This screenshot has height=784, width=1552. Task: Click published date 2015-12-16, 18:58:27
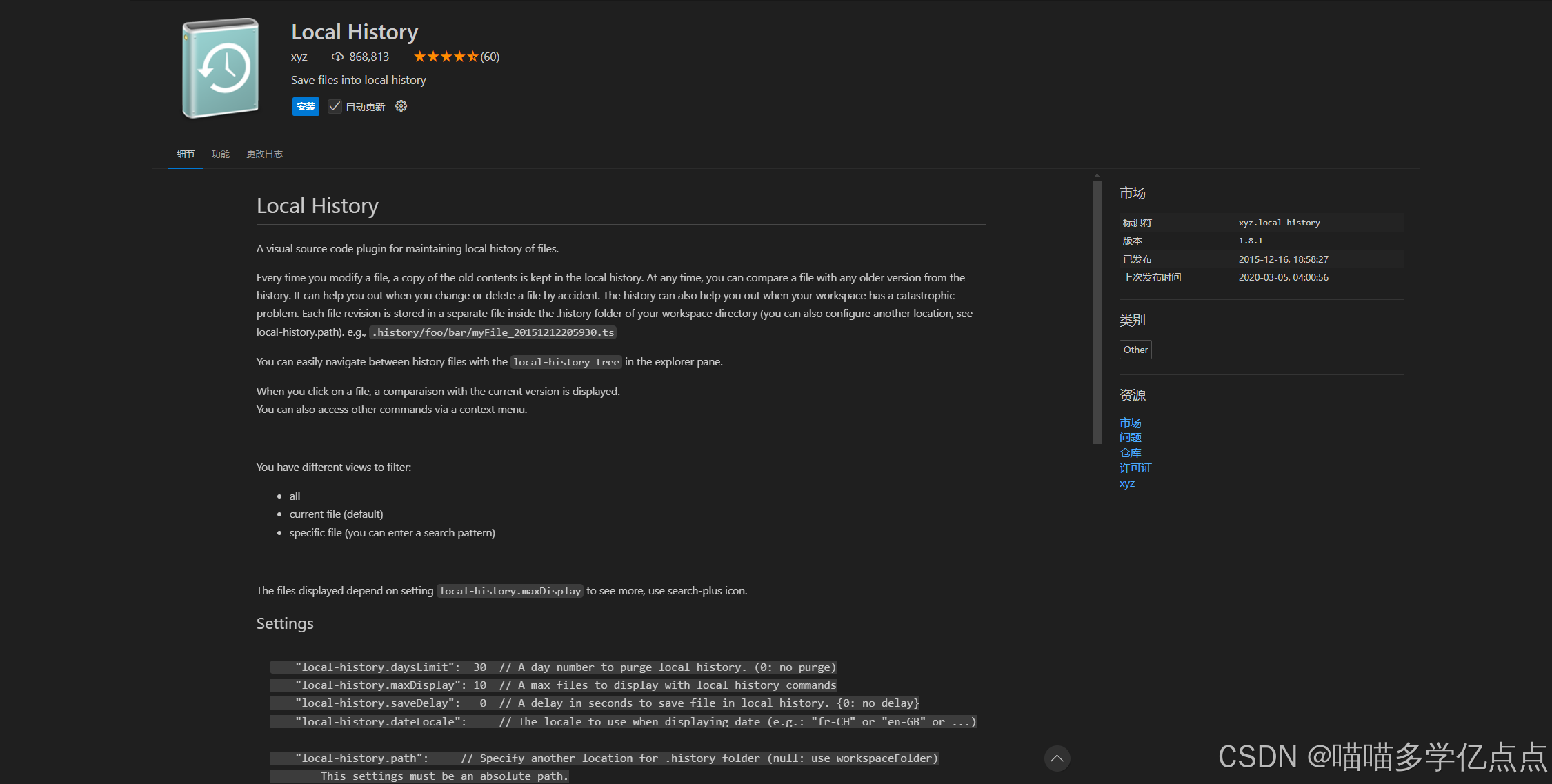(1283, 259)
